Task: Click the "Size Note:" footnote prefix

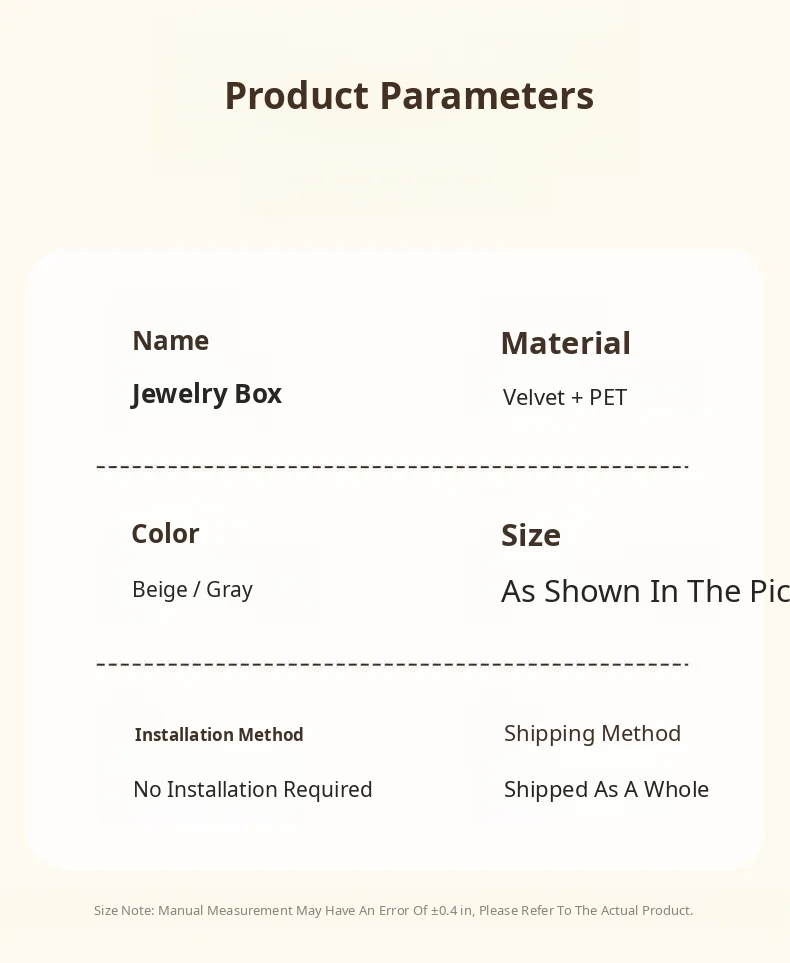Action: coord(124,911)
